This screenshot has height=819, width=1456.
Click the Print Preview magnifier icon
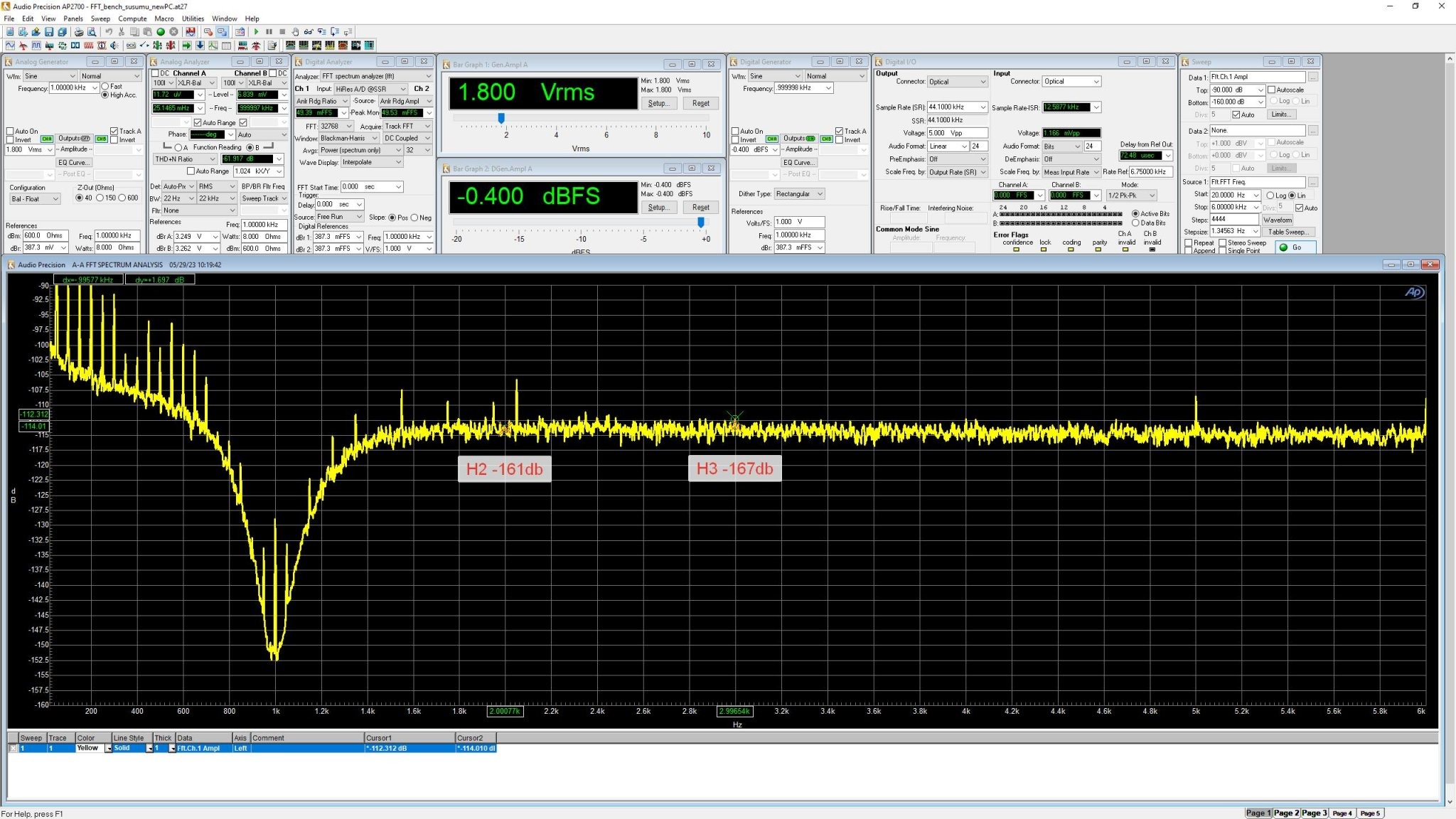pyautogui.click(x=92, y=32)
